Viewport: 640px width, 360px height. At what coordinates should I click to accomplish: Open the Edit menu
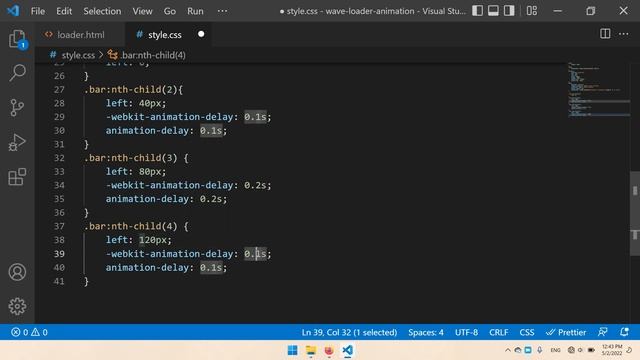(x=64, y=11)
